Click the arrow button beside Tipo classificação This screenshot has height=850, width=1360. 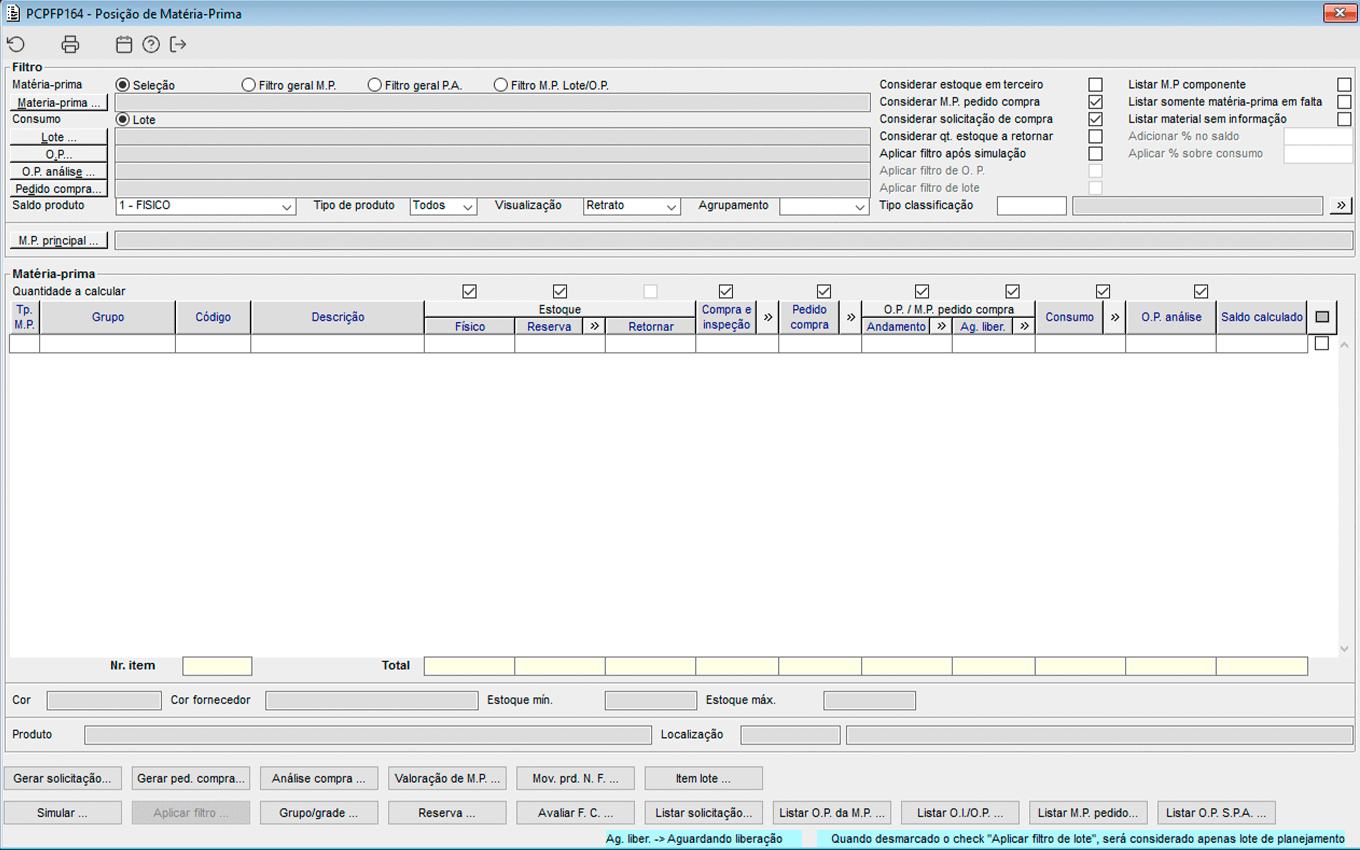point(1341,206)
